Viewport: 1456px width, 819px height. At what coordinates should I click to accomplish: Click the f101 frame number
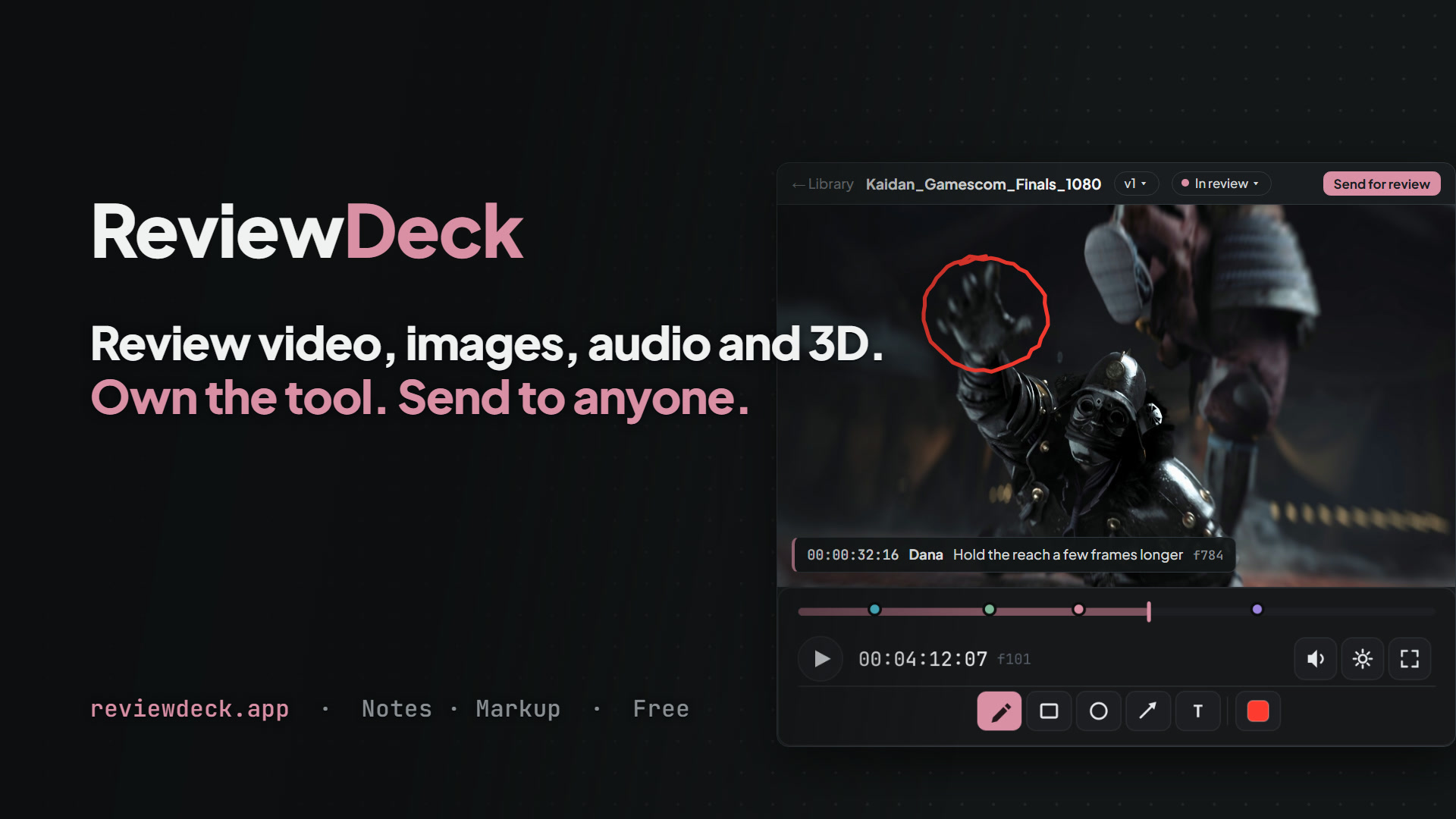point(1014,659)
